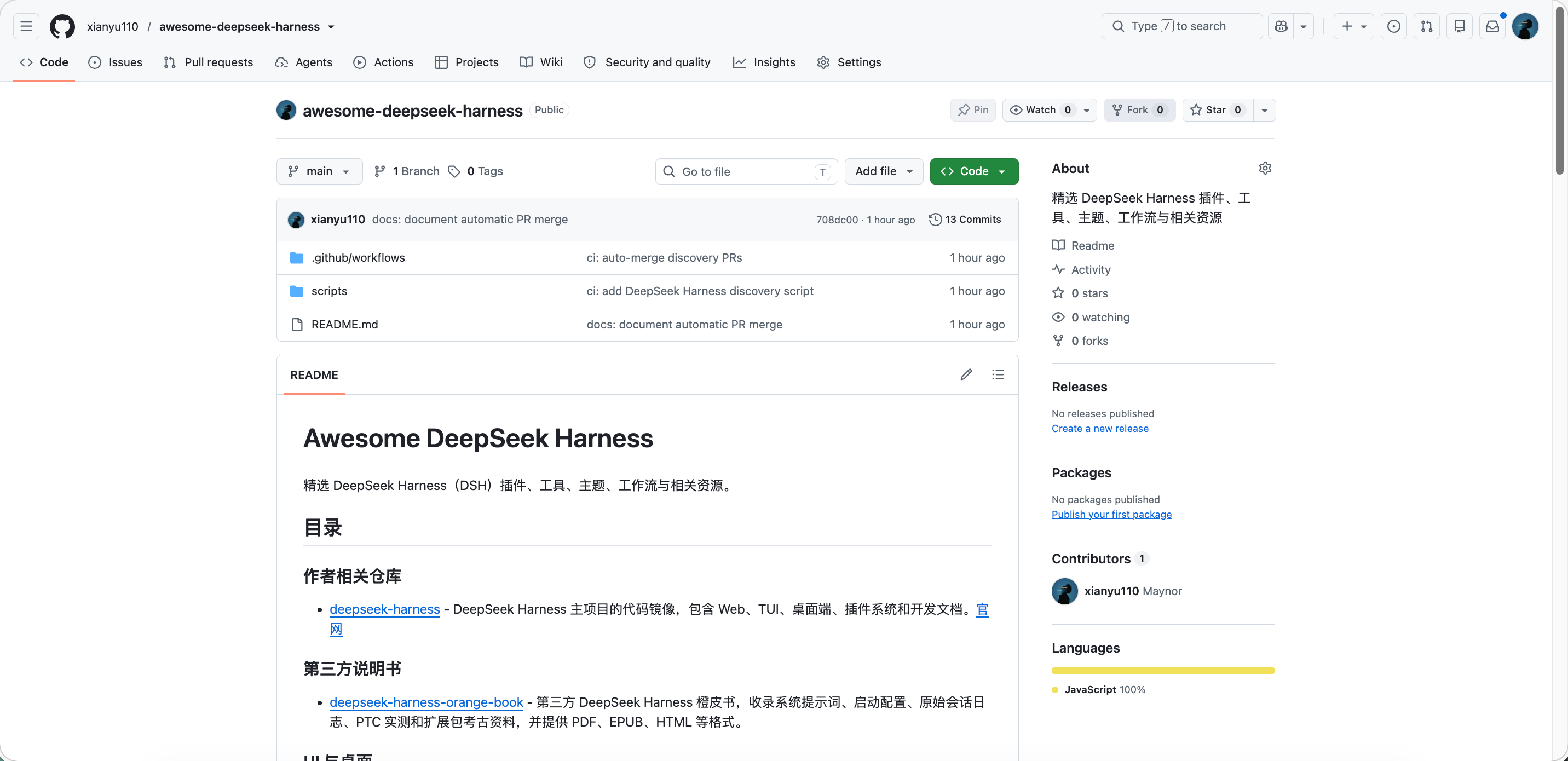
Task: View 0 Tags link
Action: (475, 172)
